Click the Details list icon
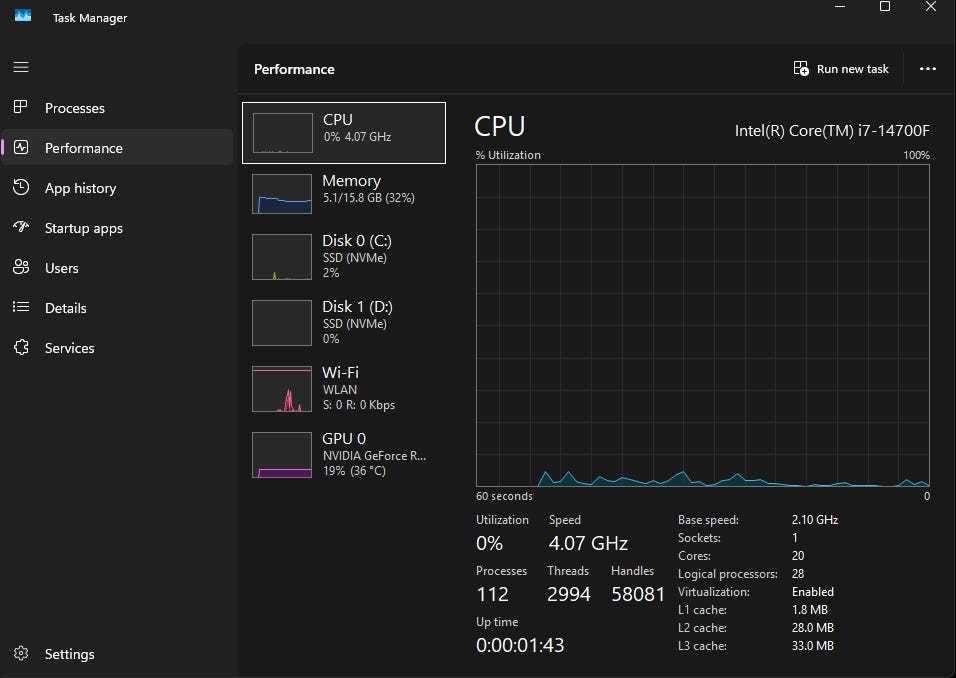The image size is (956, 678). coord(21,307)
